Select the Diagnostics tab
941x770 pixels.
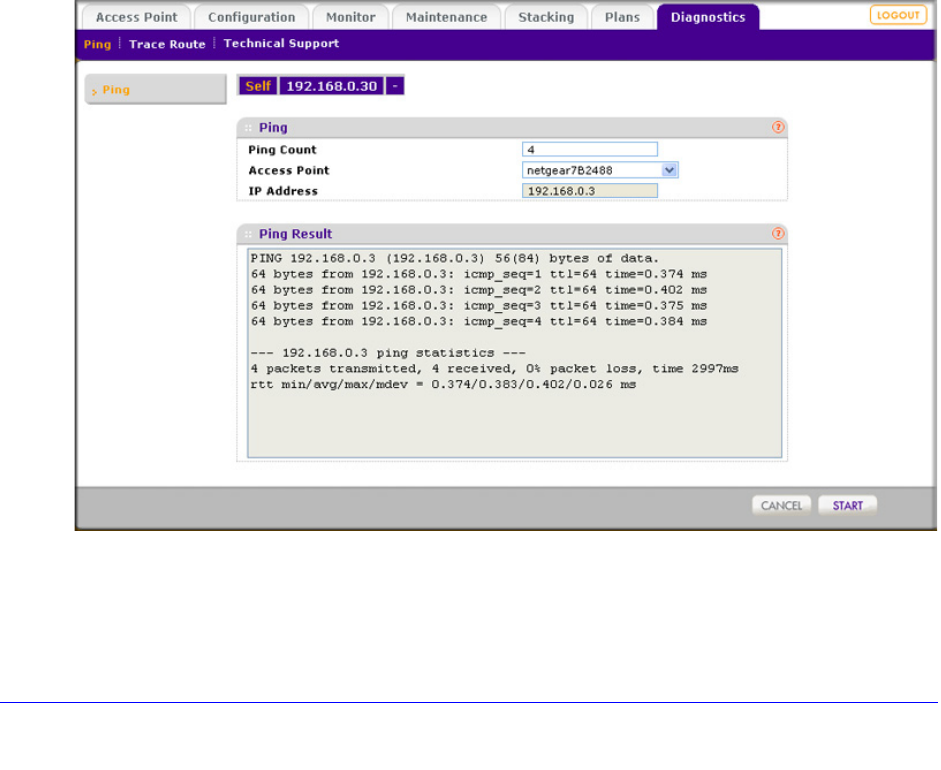pos(708,17)
